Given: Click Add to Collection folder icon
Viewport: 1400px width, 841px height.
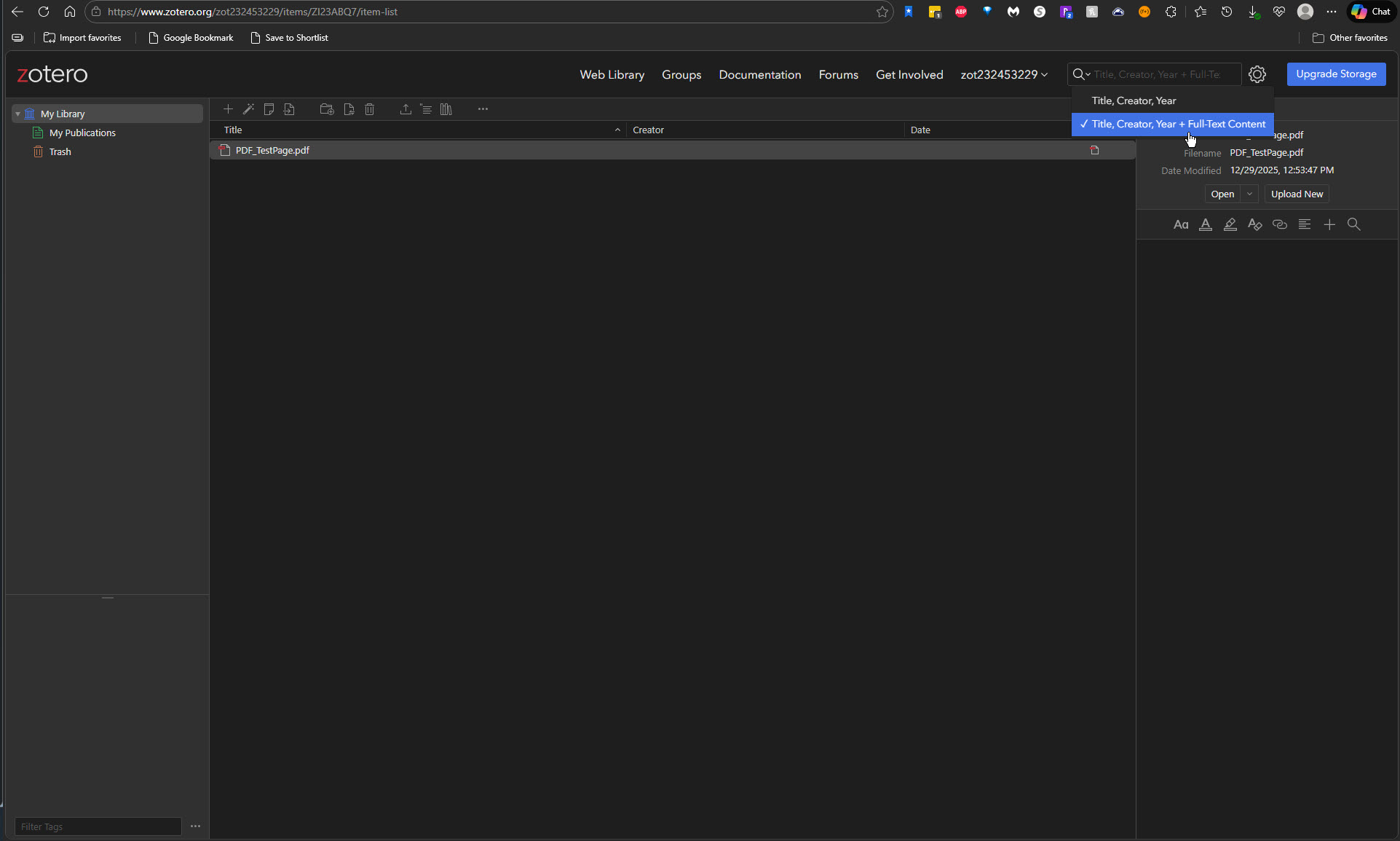Looking at the screenshot, I should [327, 109].
